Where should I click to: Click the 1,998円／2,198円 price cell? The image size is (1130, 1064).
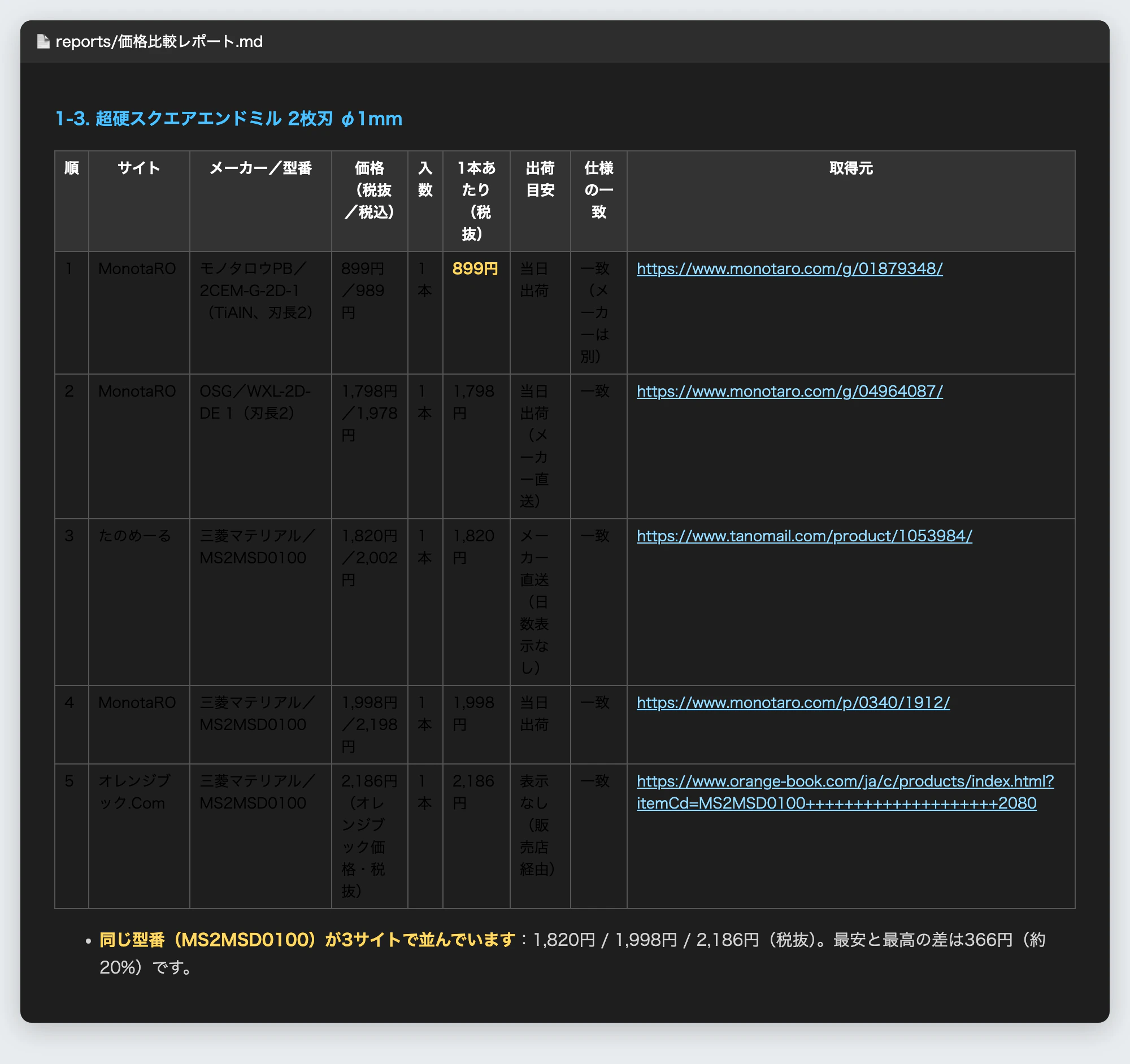coord(370,724)
